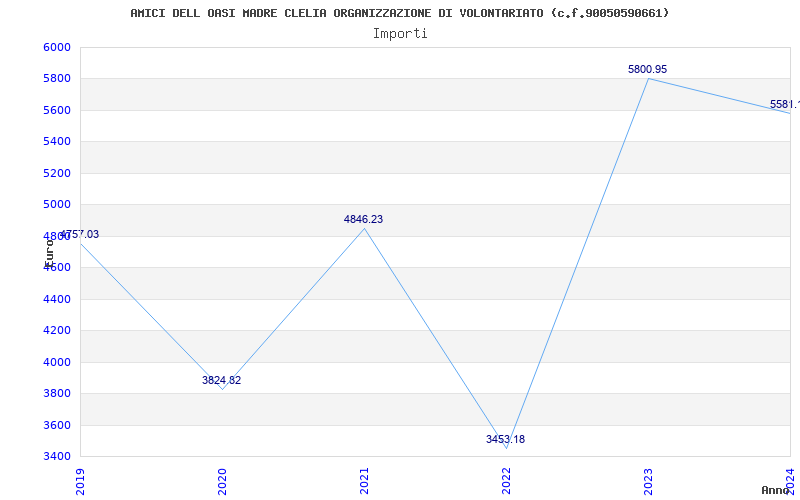This screenshot has width=800, height=500.
Task: Click the 3400 y-axis tick label
Action: [57, 457]
